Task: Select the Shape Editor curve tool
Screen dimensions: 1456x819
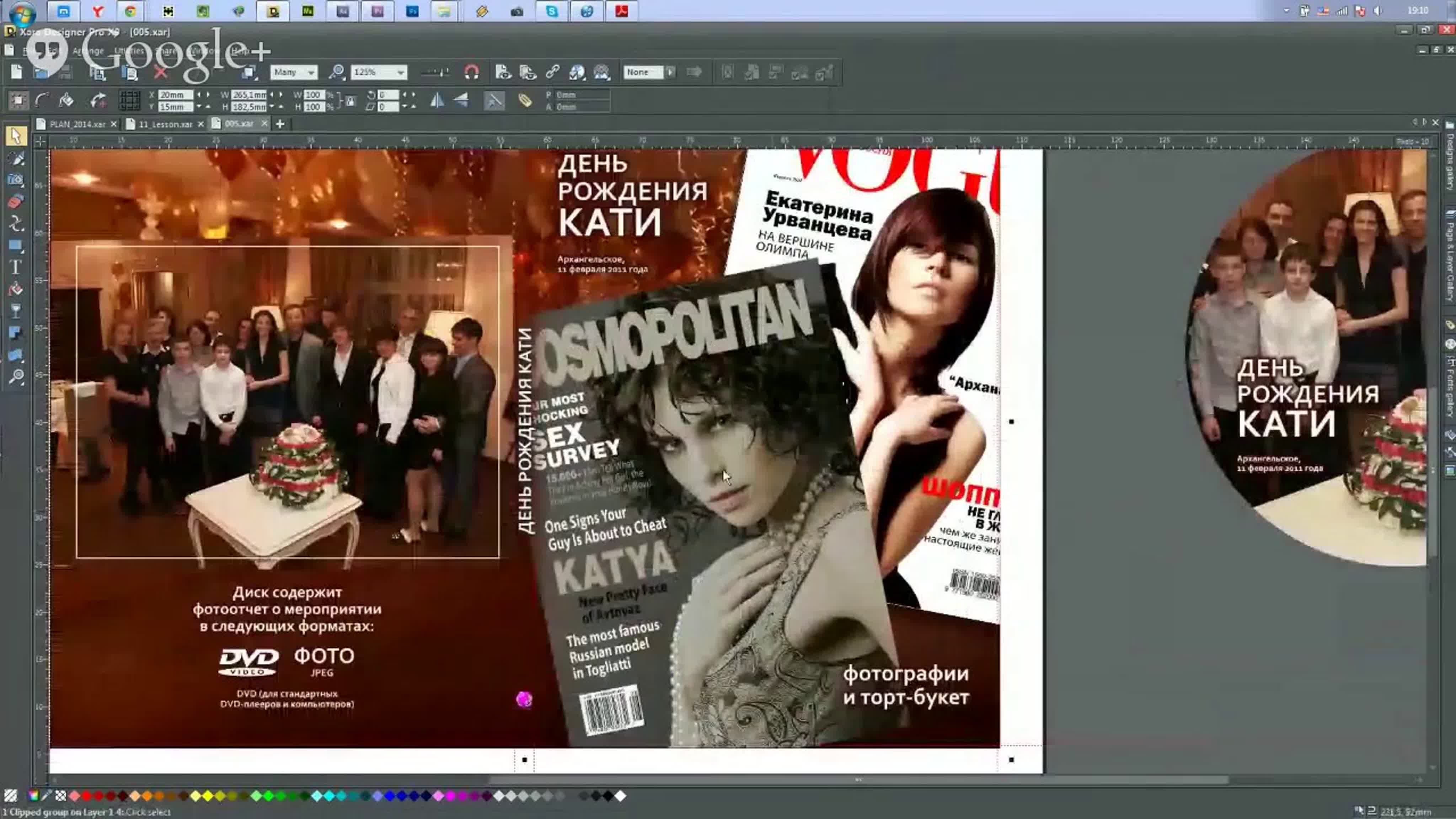Action: point(16,224)
